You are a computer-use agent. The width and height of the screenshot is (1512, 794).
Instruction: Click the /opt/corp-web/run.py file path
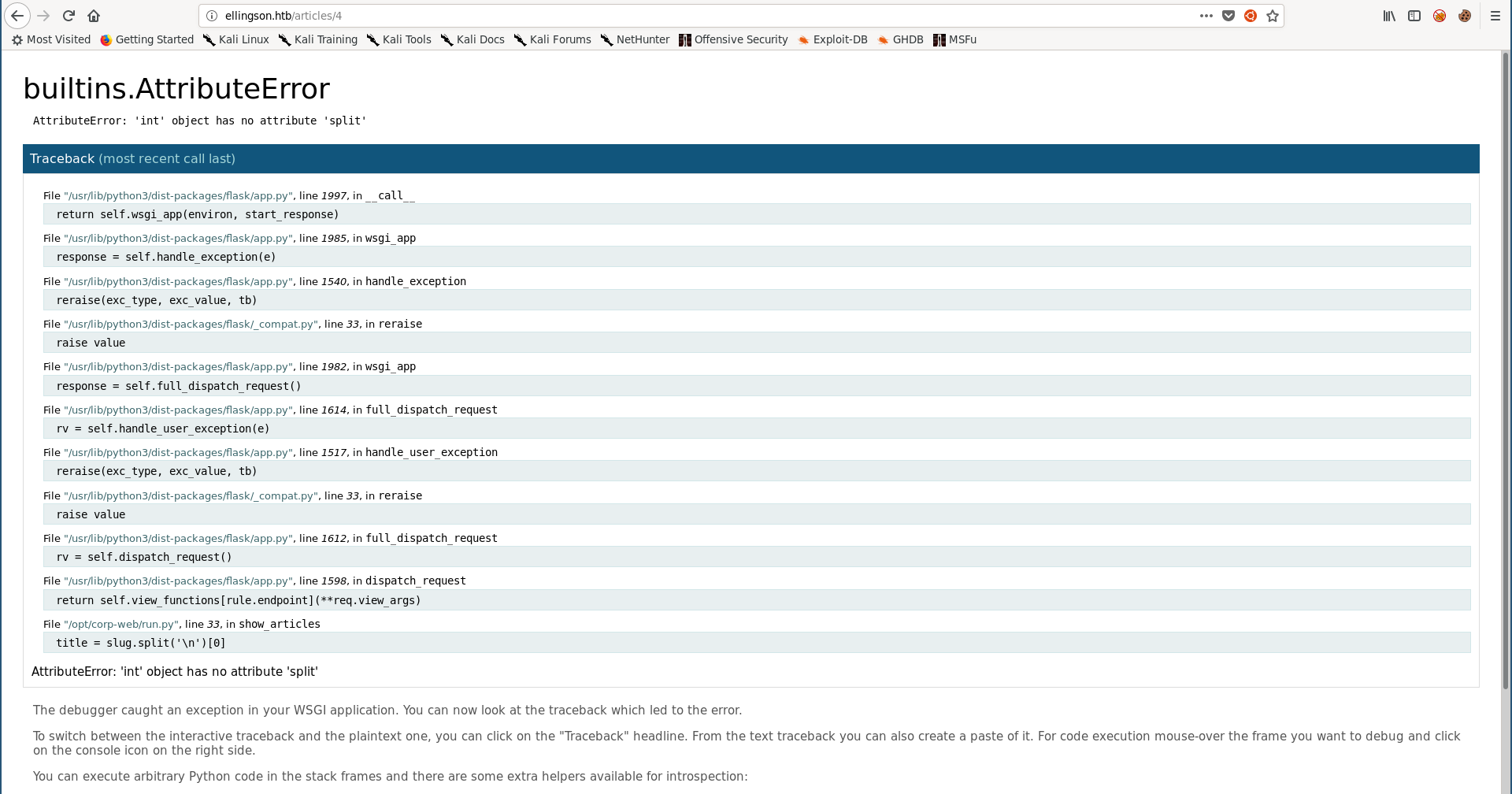[x=121, y=625]
